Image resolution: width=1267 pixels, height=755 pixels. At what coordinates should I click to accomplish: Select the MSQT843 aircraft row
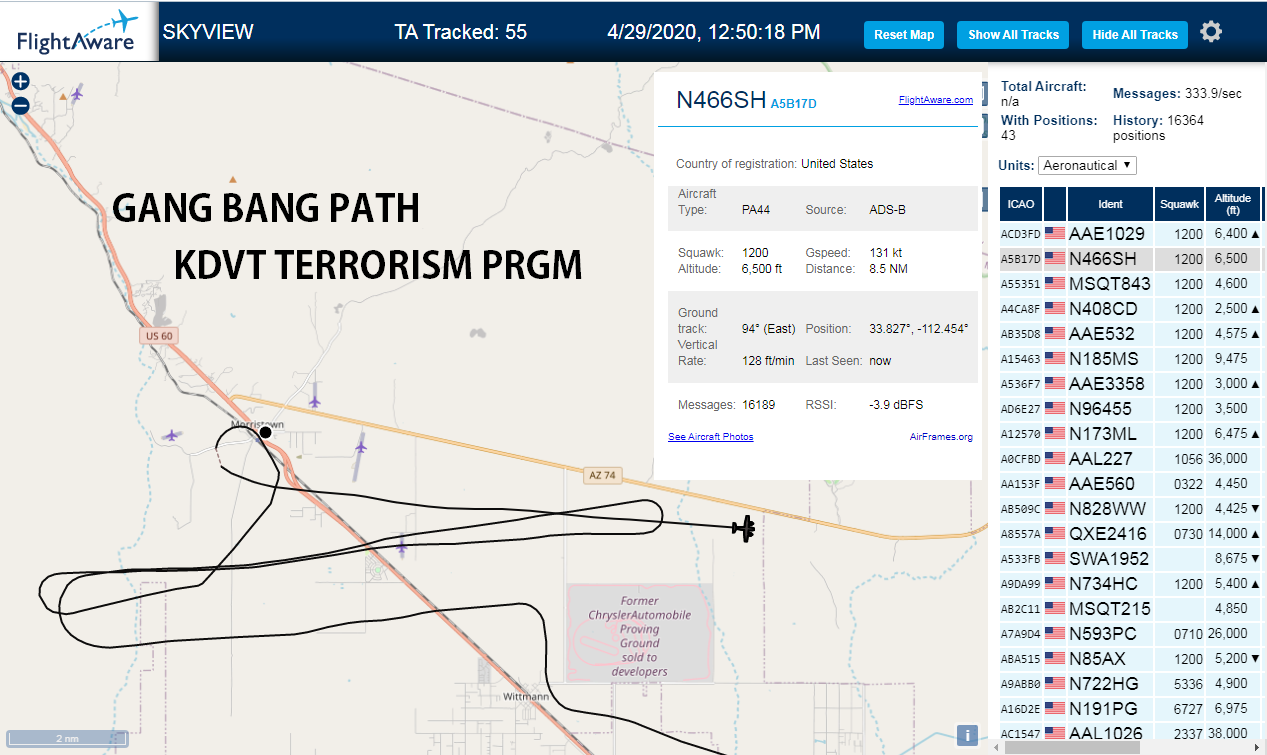click(1129, 283)
